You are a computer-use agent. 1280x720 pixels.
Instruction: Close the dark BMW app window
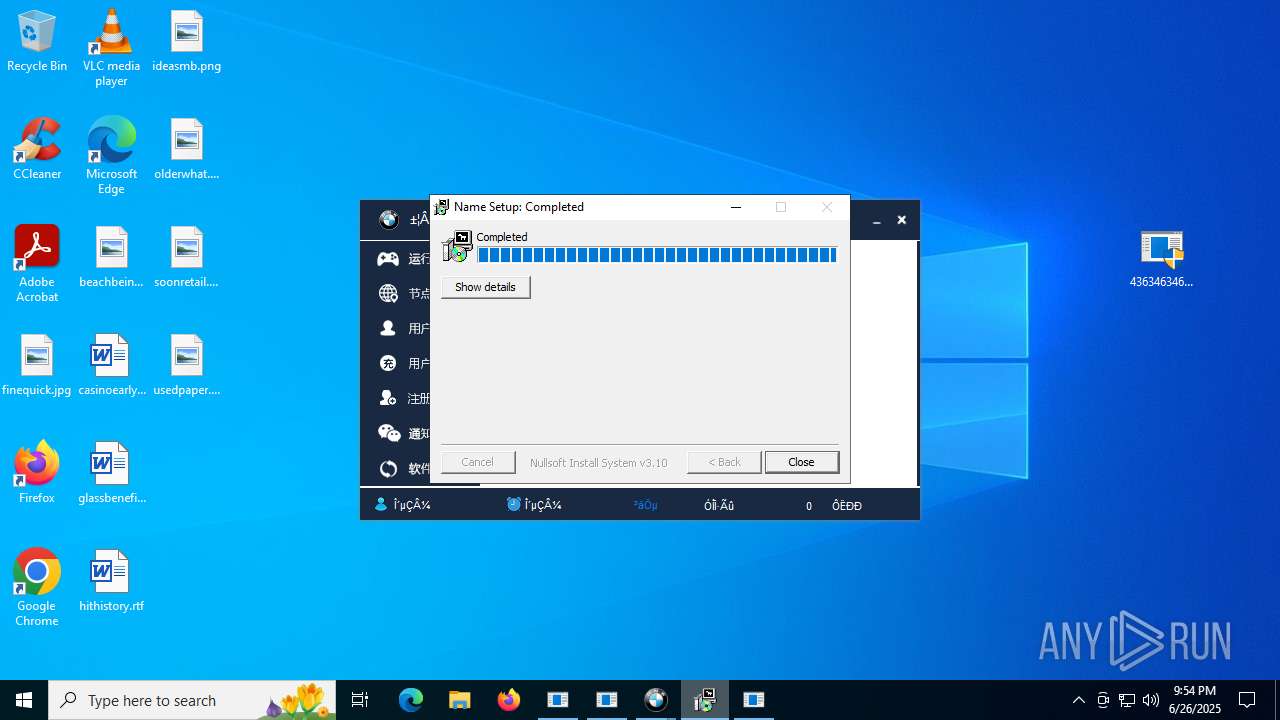(x=901, y=220)
